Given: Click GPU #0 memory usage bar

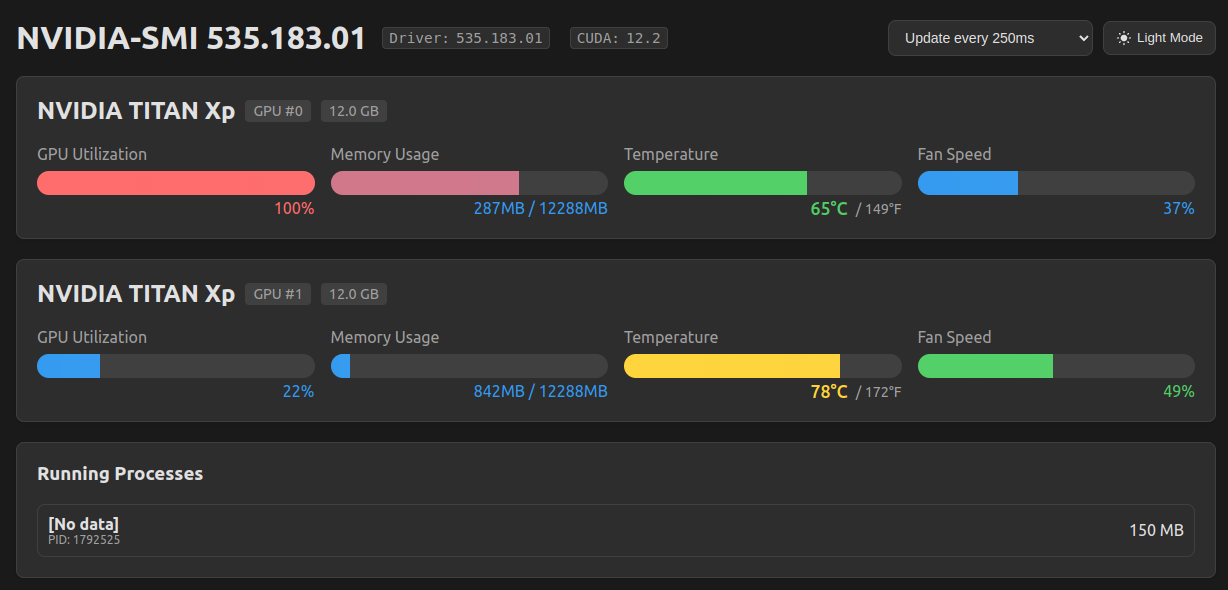Looking at the screenshot, I should pyautogui.click(x=469, y=183).
